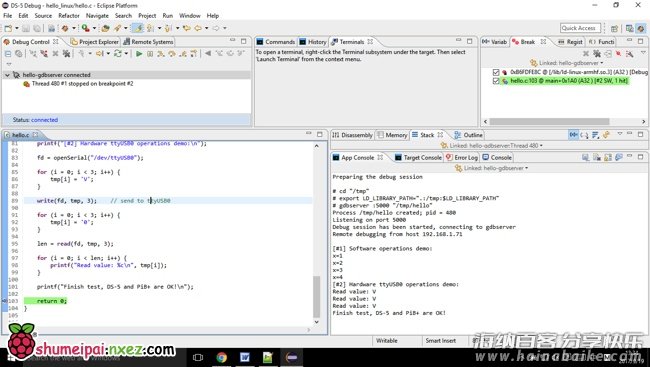Switch to the Memory tab
Viewport: 650px width, 367px height.
click(x=392, y=135)
